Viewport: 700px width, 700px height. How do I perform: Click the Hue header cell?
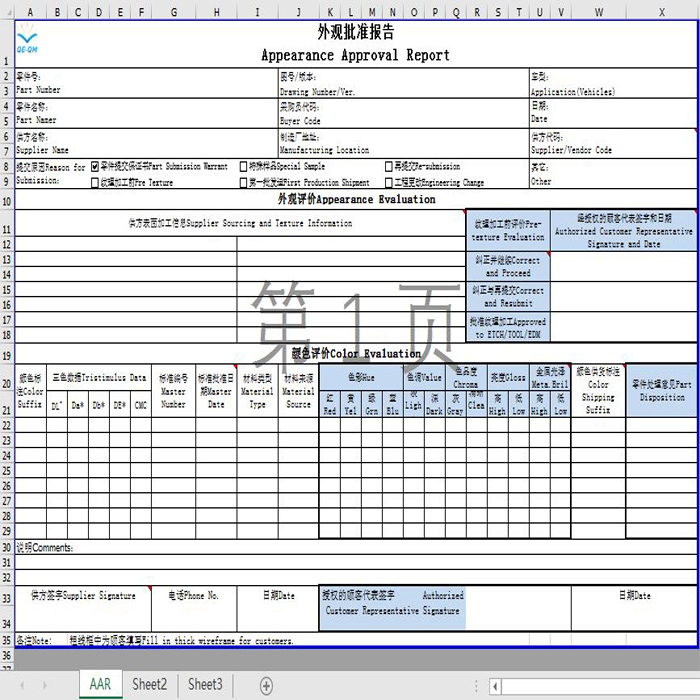point(361,378)
